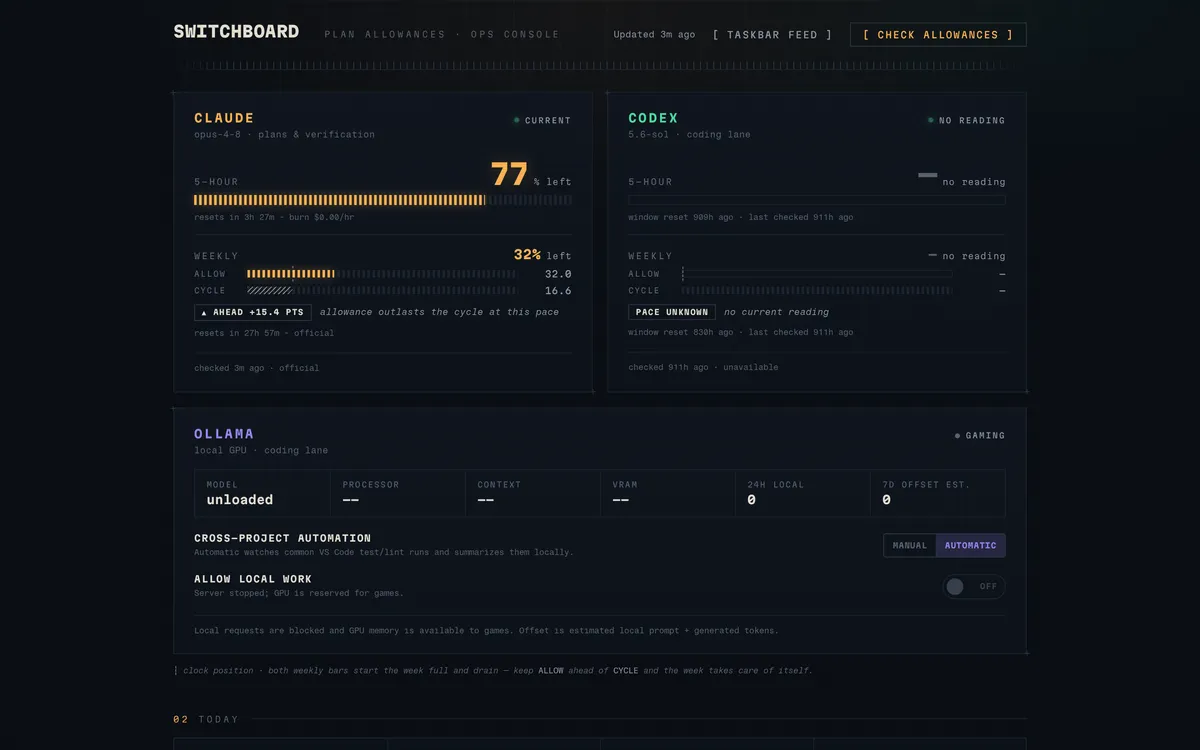
Task: Open the Taskbar Feed link
Action: click(x=772, y=35)
